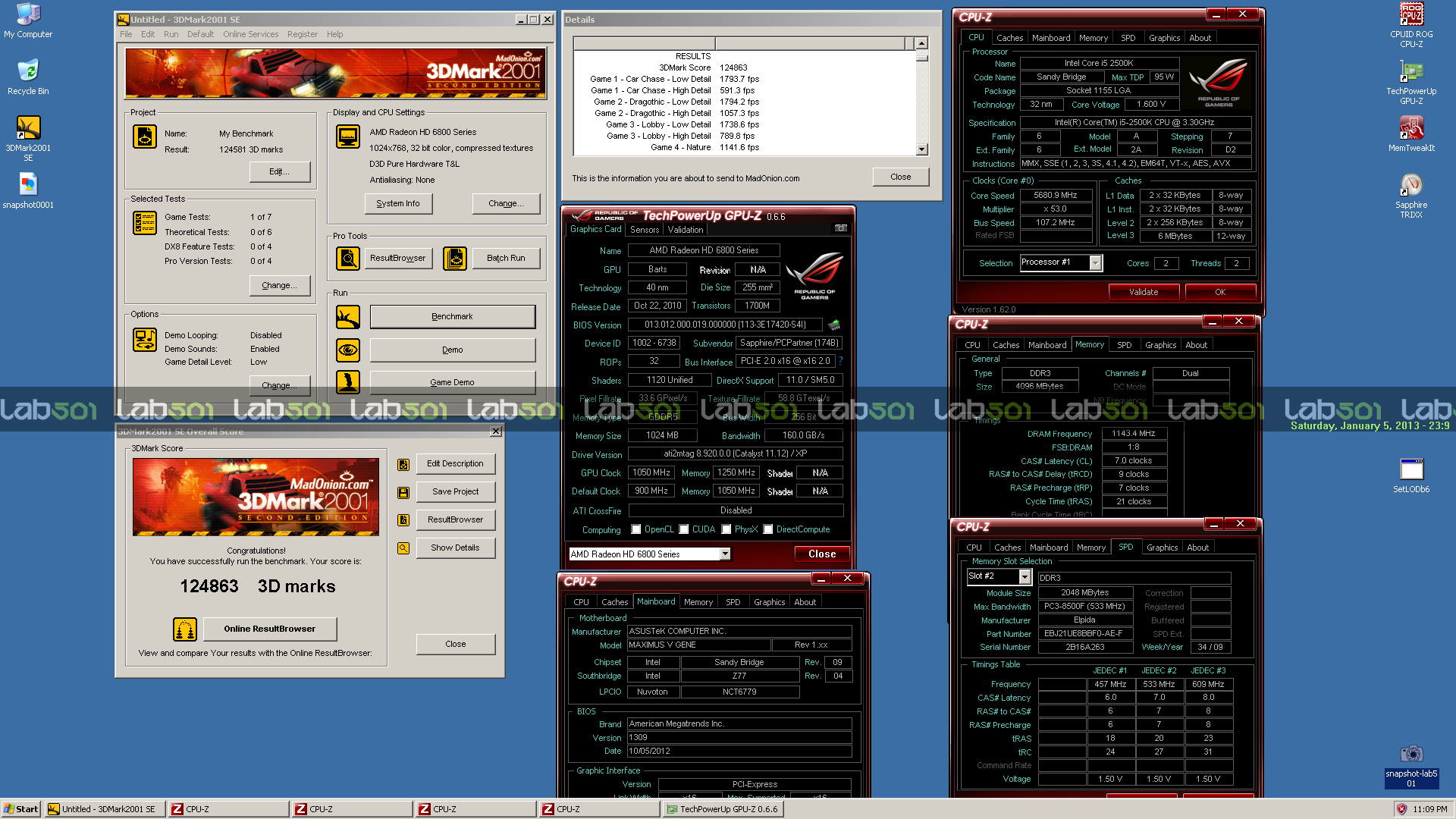Click Close in the Details window
This screenshot has width=1456, height=819.
click(x=901, y=177)
